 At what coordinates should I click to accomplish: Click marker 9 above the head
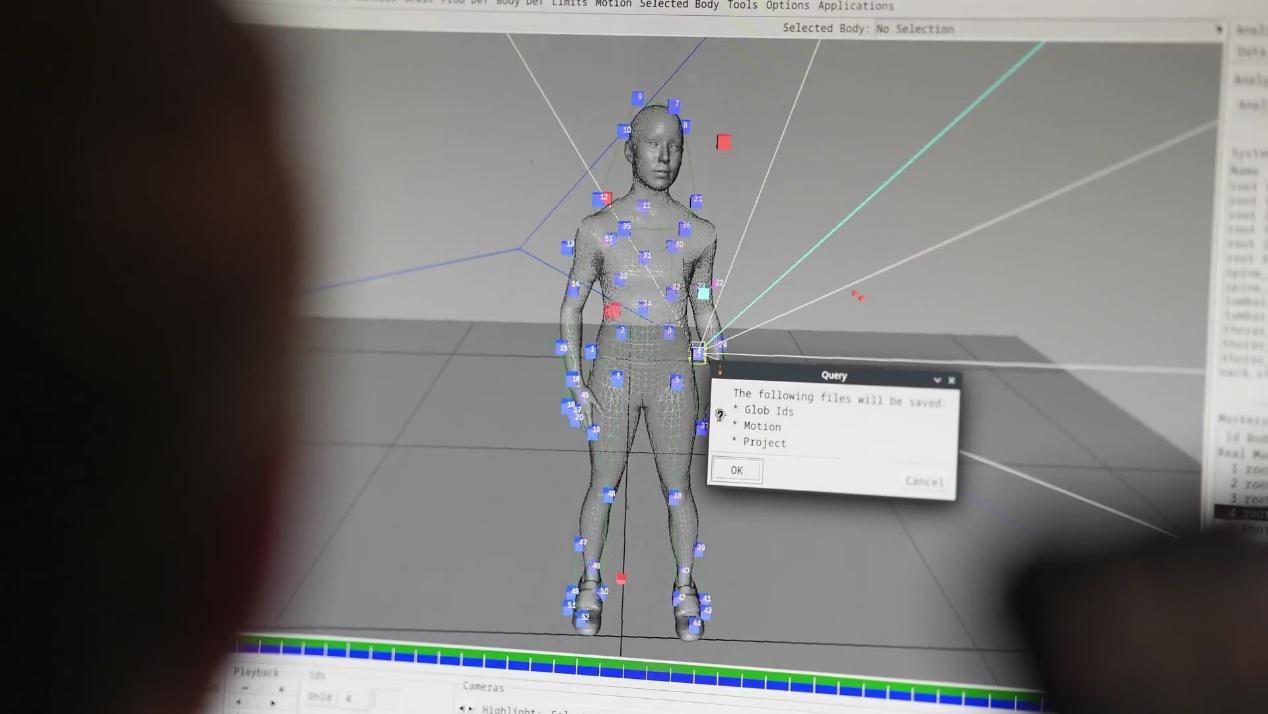click(x=638, y=98)
